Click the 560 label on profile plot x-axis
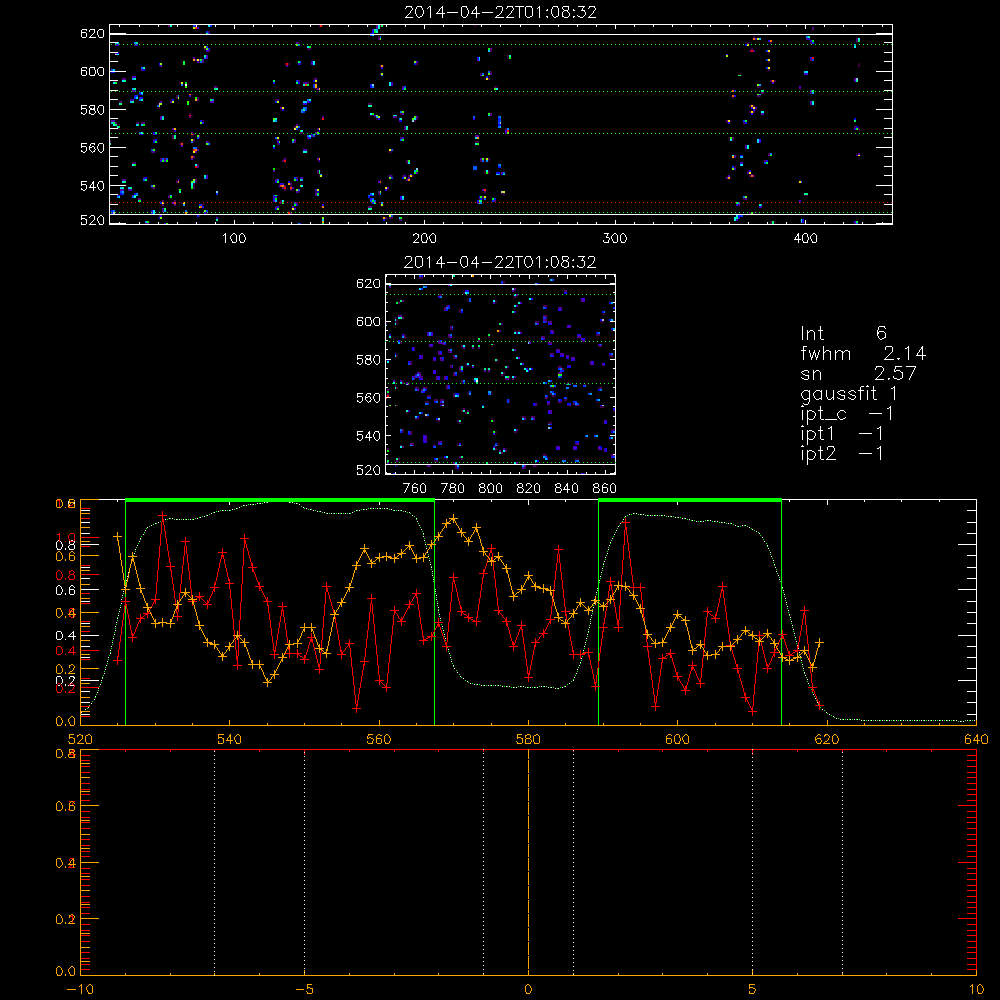Screen dimensions: 1000x1000 click(379, 739)
